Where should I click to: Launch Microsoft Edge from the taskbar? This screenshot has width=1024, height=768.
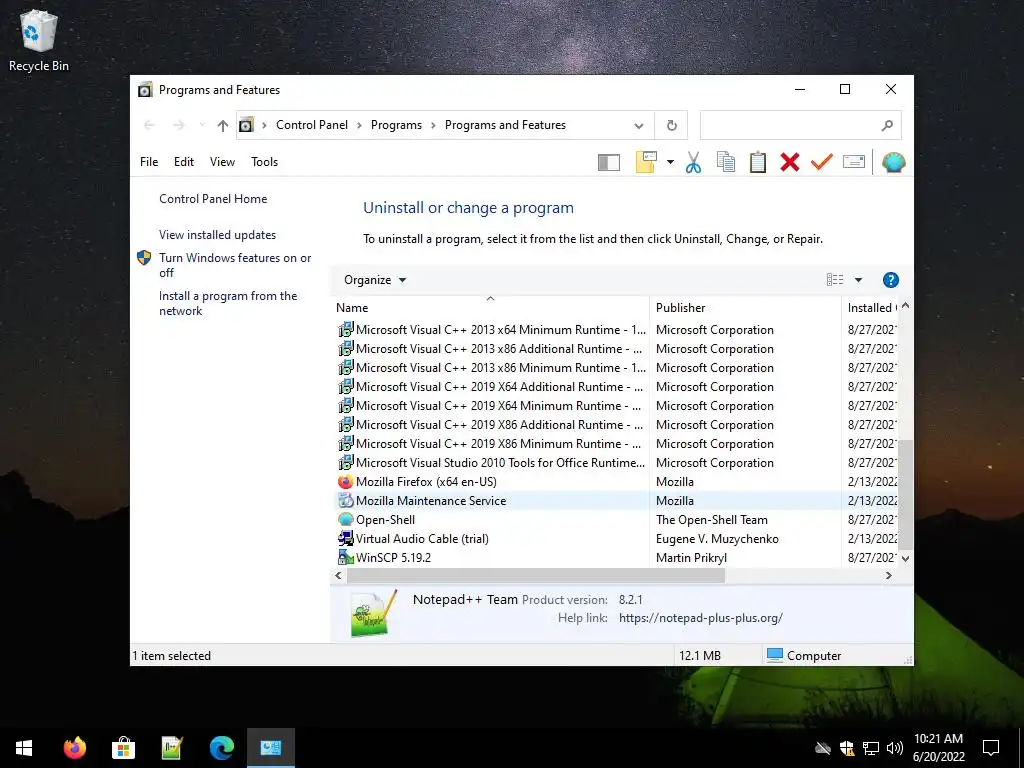(221, 748)
